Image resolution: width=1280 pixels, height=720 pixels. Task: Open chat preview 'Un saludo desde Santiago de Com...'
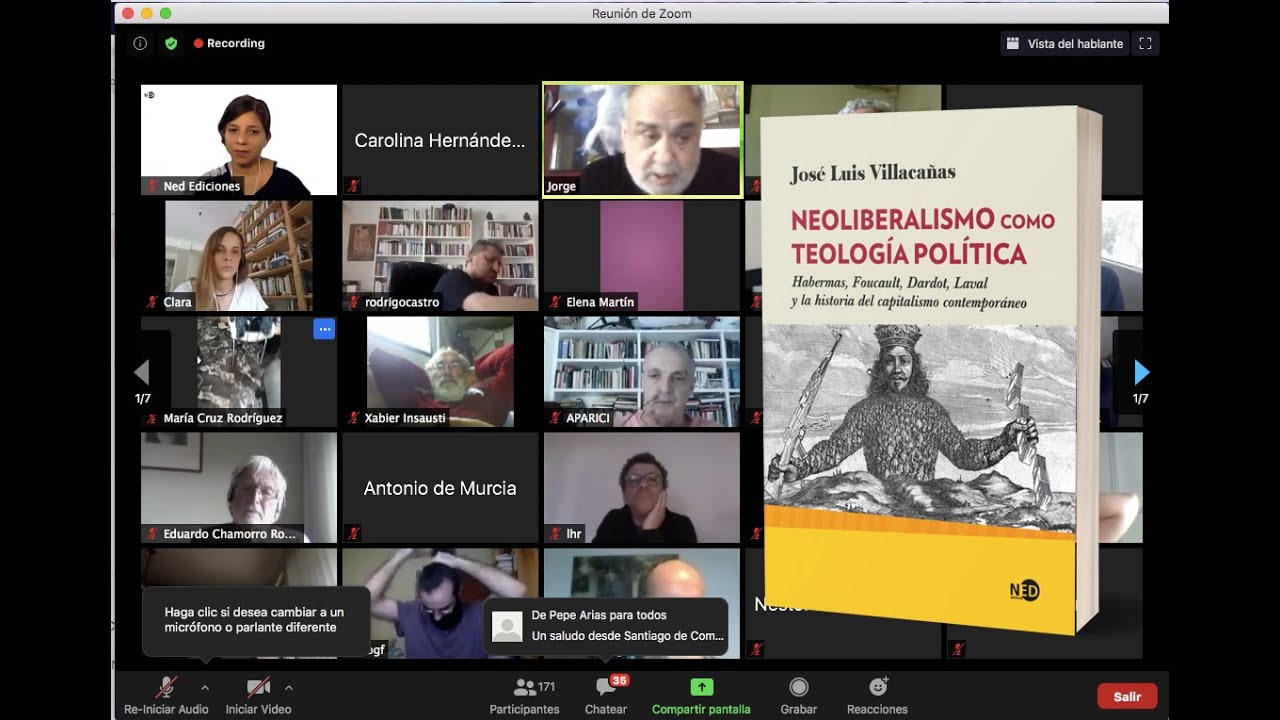coord(628,635)
